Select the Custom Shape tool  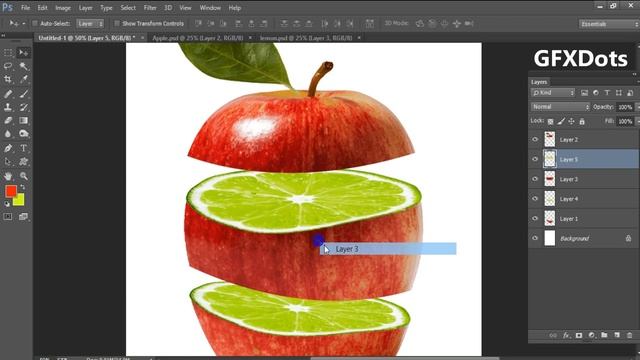[24, 162]
